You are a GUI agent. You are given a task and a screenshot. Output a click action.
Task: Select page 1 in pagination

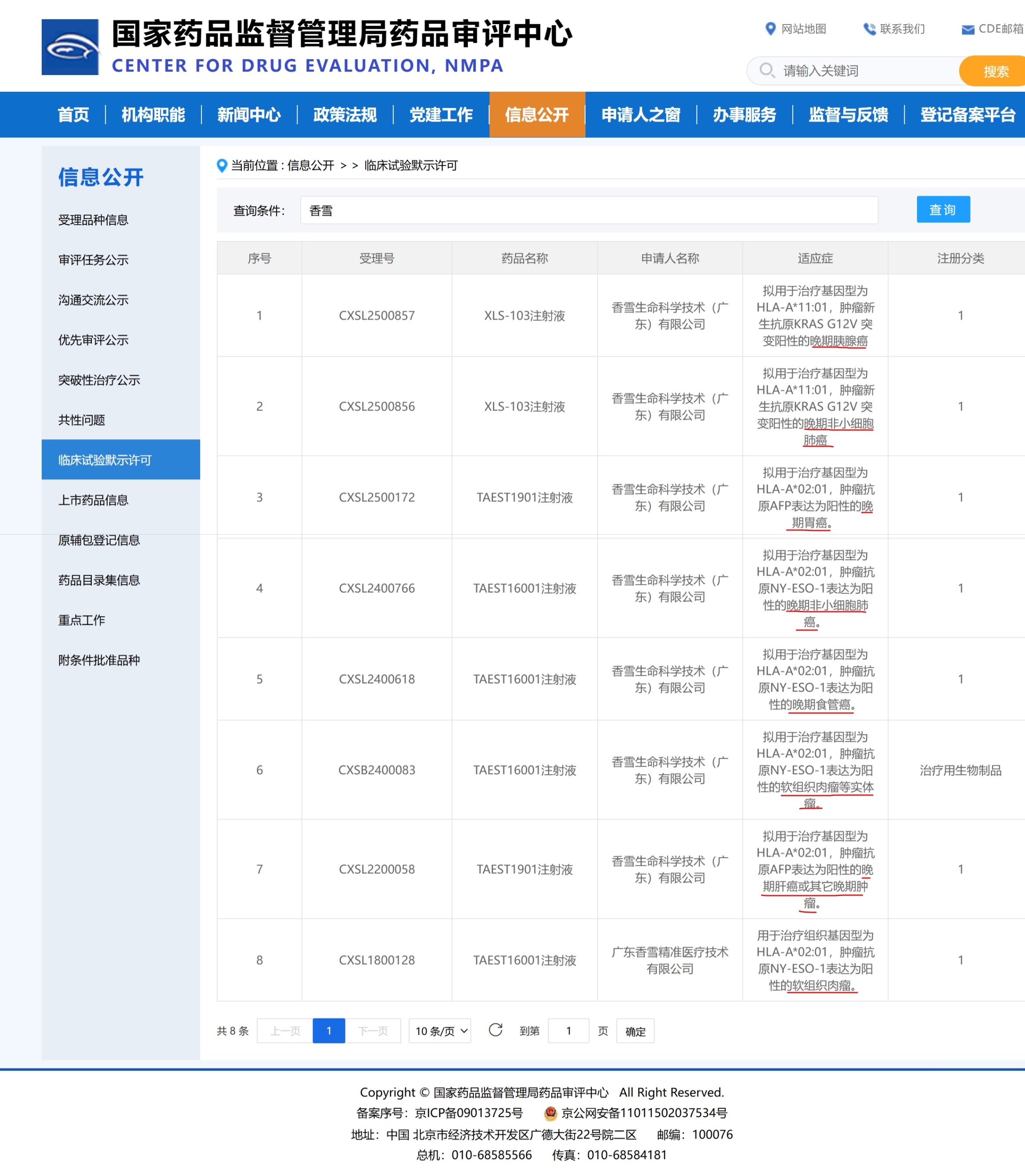[328, 1031]
